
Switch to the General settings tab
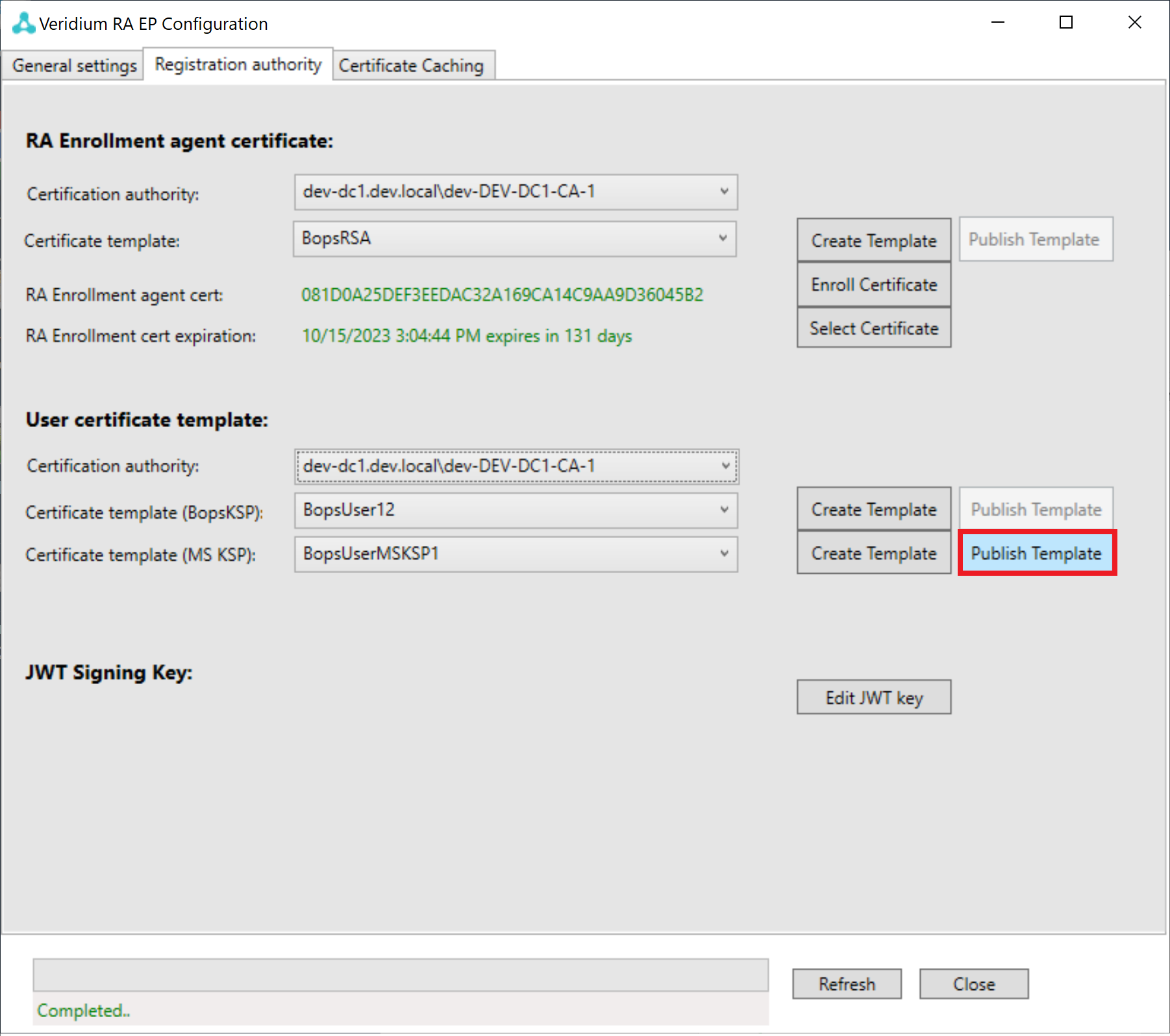(74, 66)
